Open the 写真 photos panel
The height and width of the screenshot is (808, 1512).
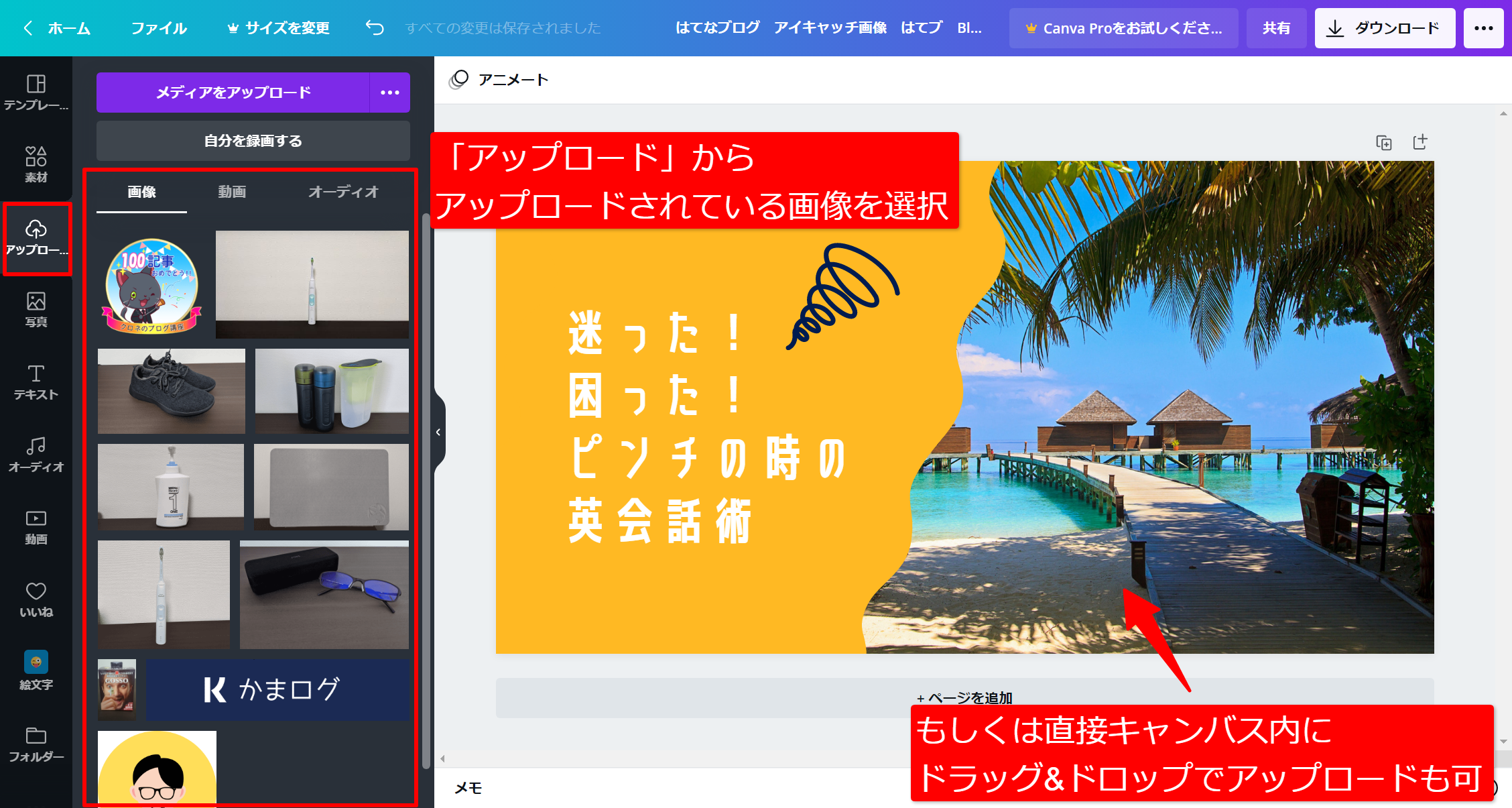[36, 310]
